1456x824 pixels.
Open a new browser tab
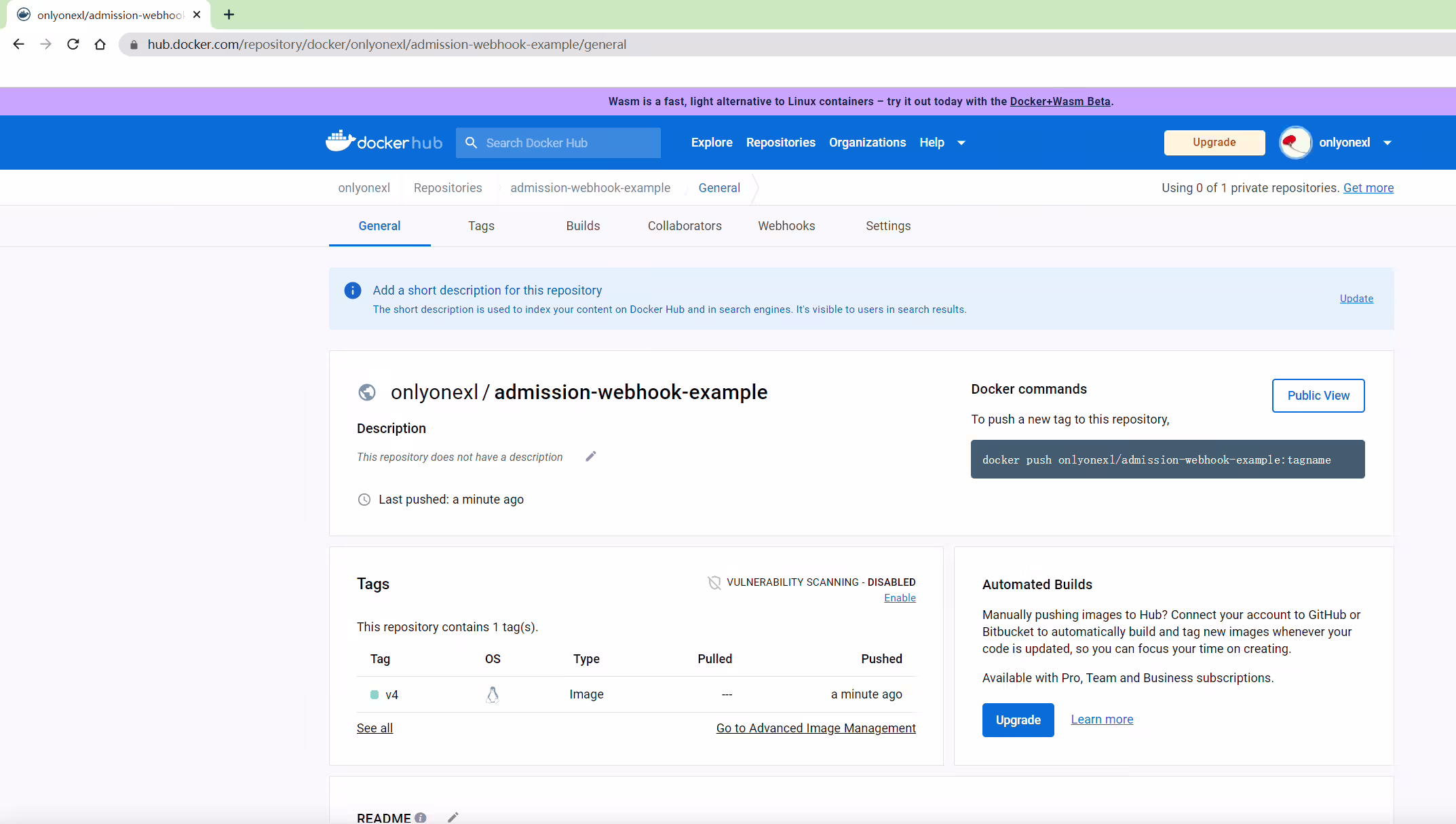(x=229, y=14)
